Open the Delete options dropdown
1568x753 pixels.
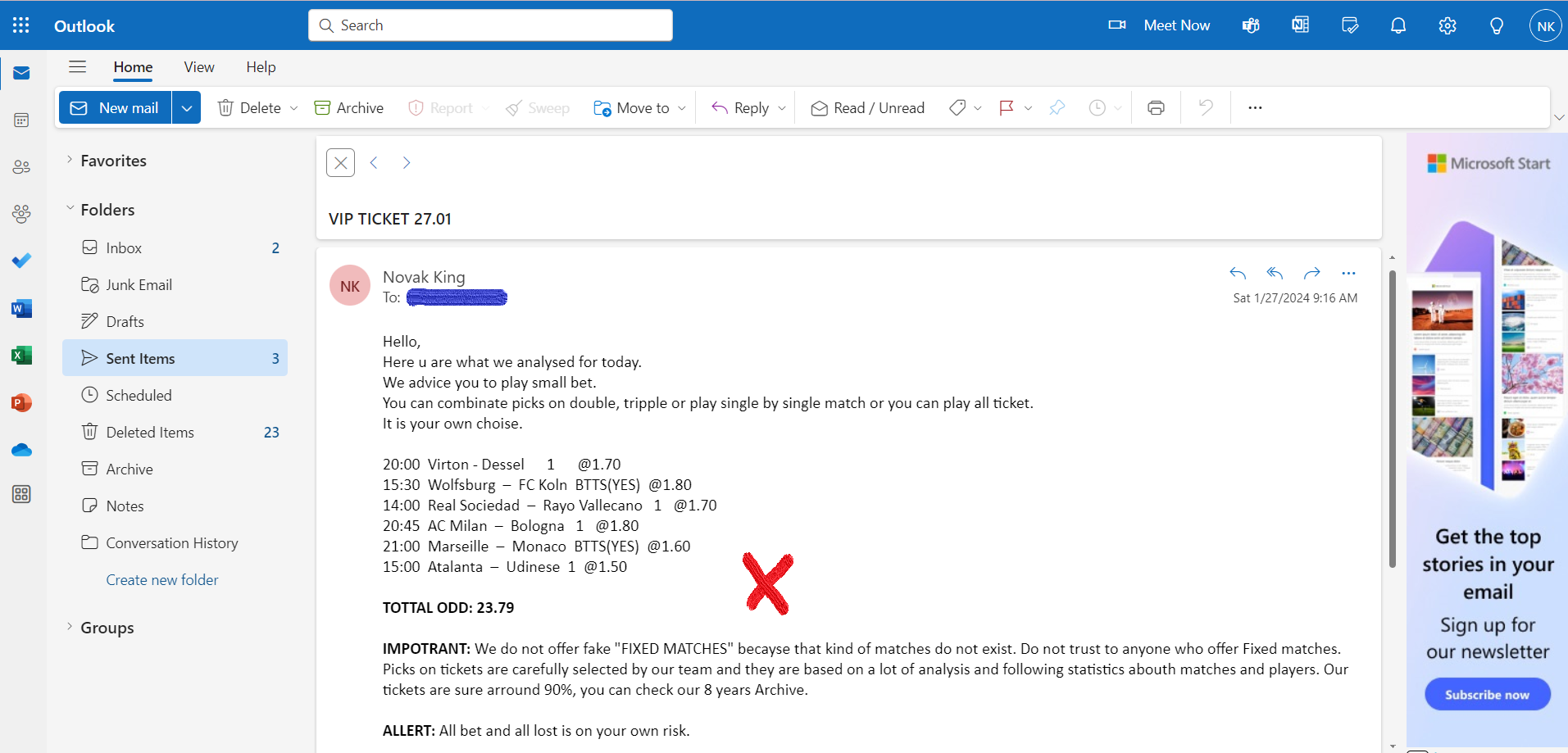294,108
